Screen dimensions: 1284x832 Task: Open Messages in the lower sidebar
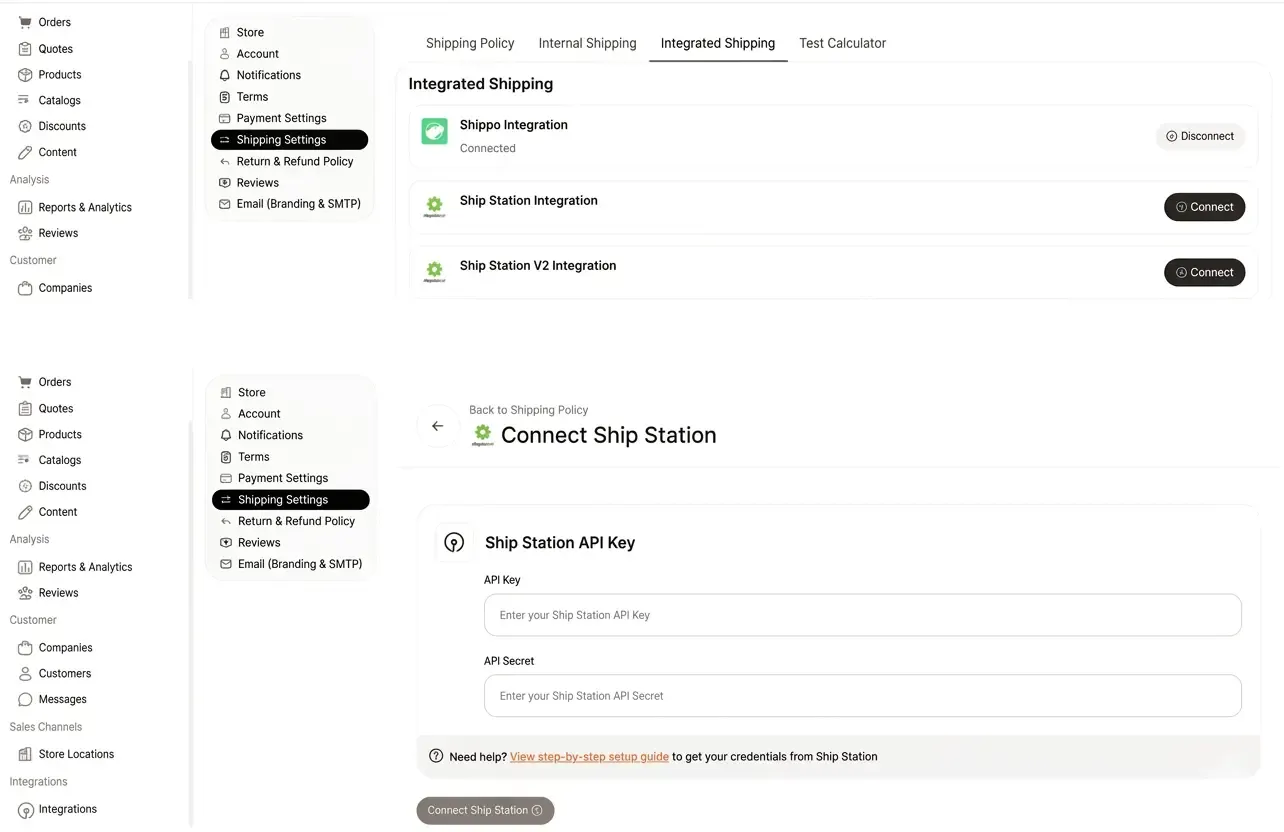click(53, 700)
